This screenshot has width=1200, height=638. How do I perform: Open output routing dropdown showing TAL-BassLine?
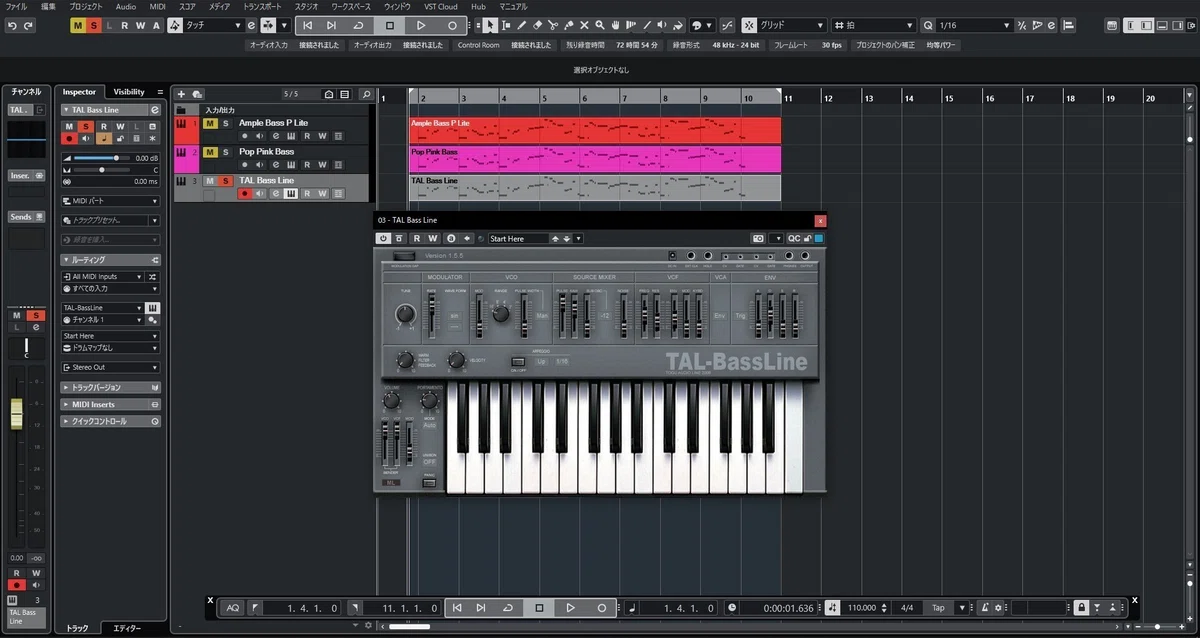[x=104, y=308]
